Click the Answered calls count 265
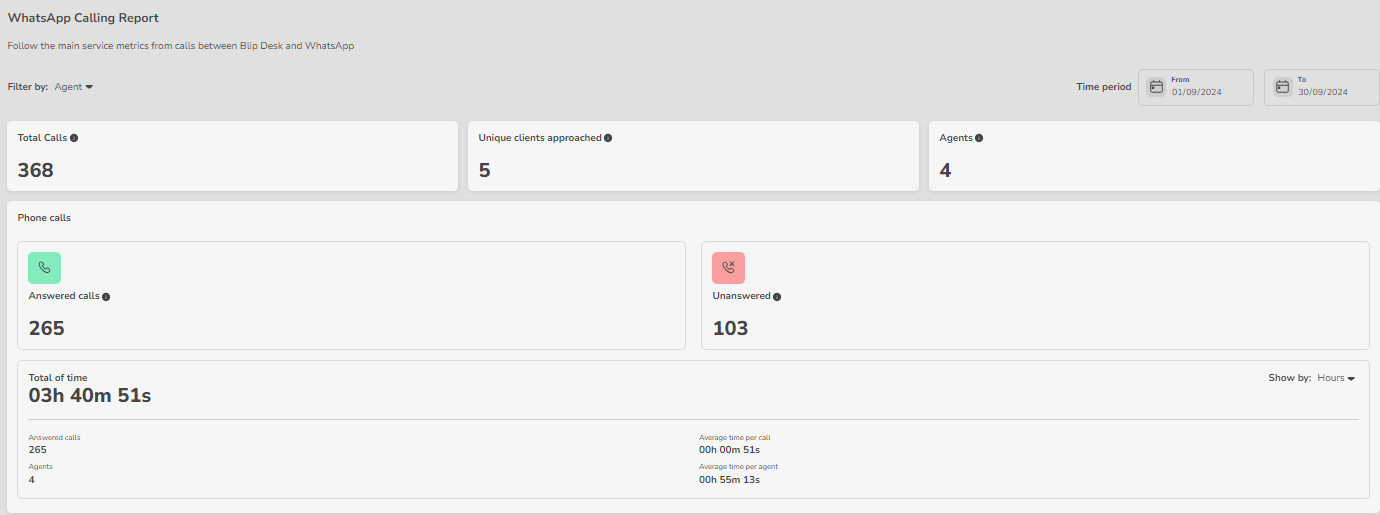Image resolution: width=1380 pixels, height=515 pixels. [x=47, y=328]
